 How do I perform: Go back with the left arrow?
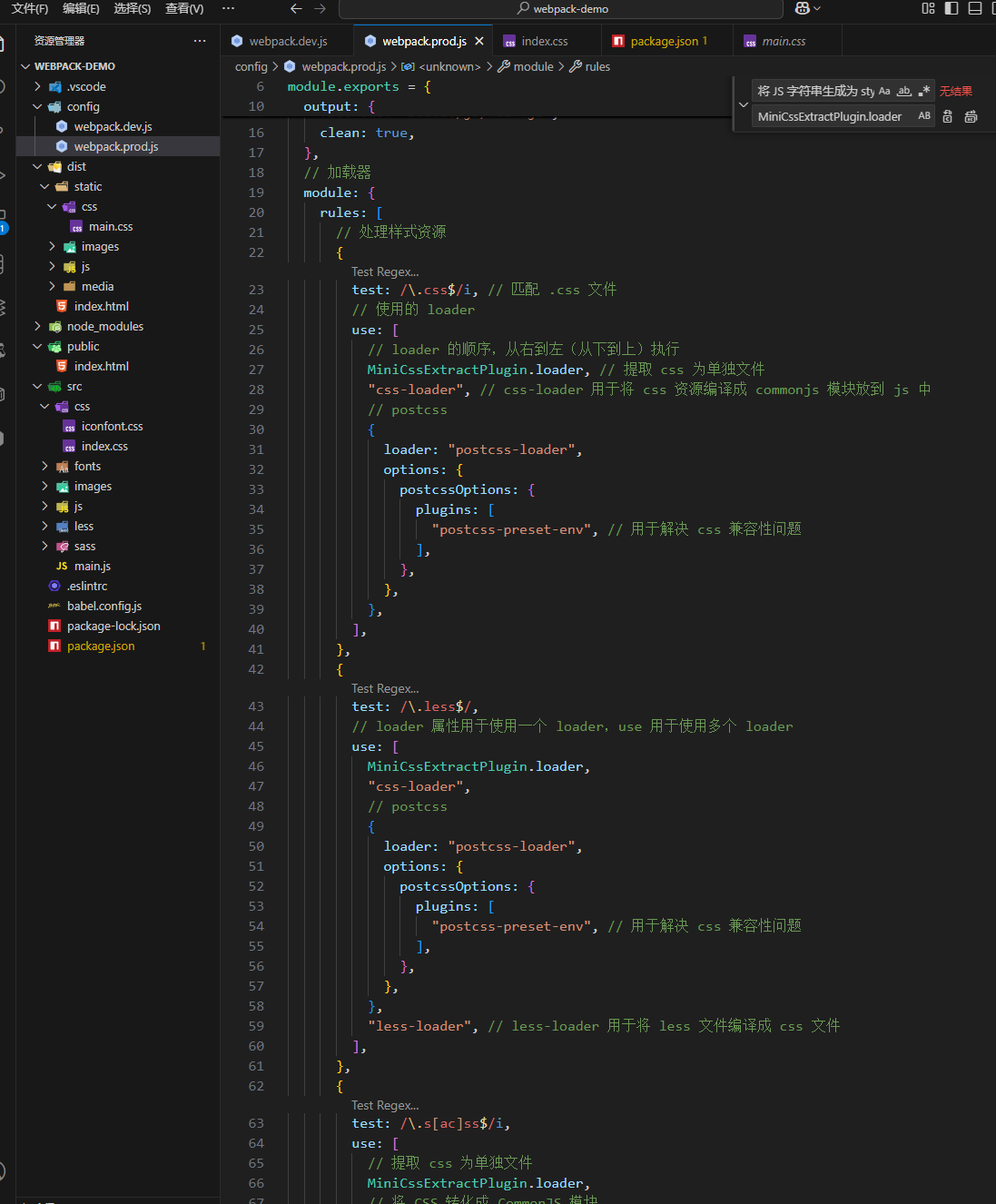pyautogui.click(x=296, y=8)
